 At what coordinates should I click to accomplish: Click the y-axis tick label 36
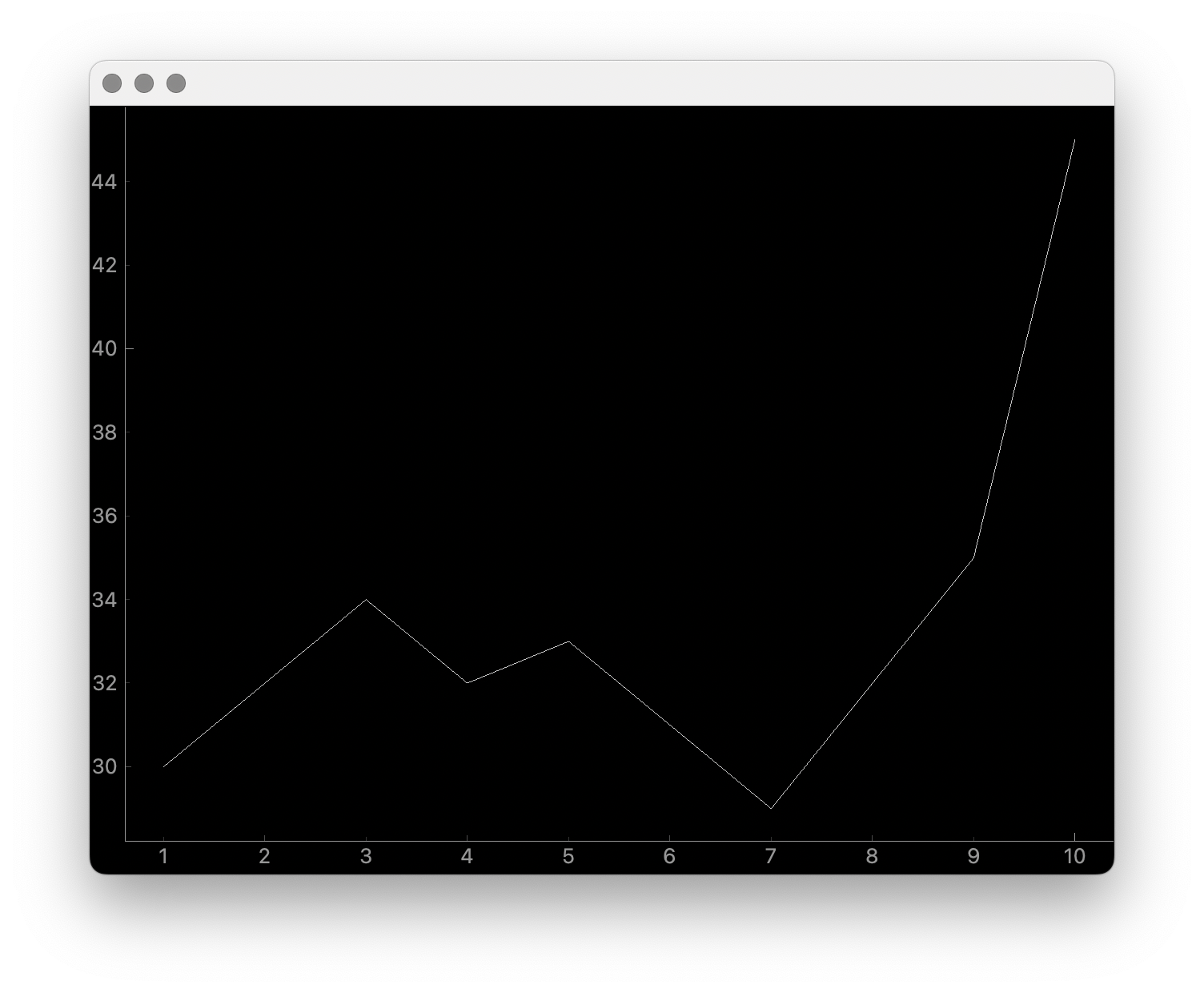(x=104, y=516)
